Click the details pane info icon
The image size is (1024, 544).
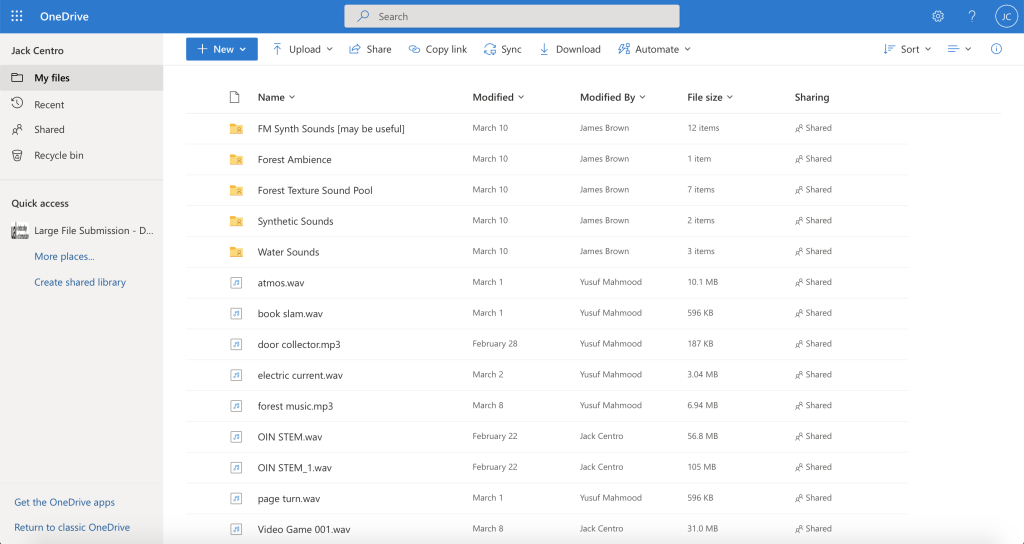point(996,49)
